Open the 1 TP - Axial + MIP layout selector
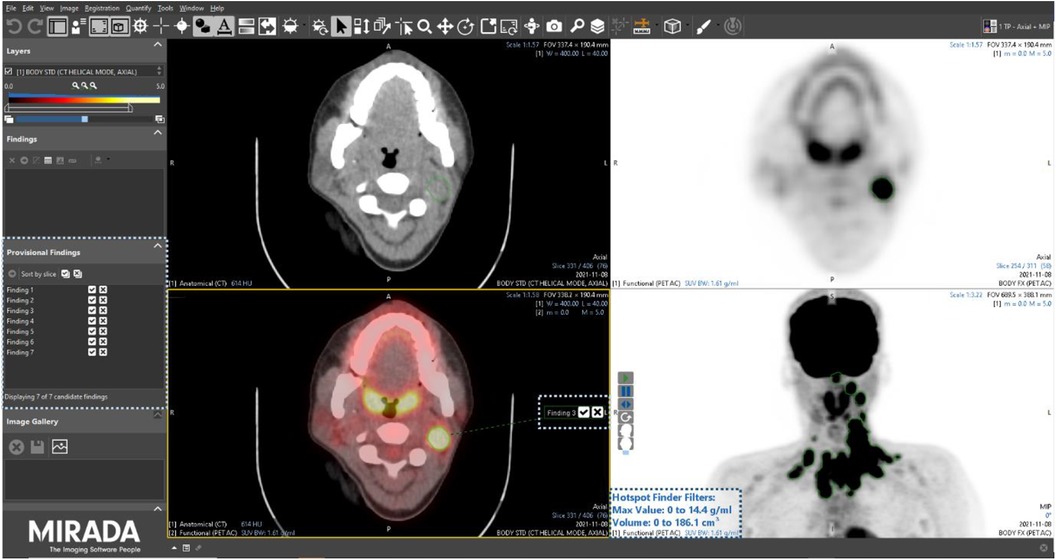This screenshot has height=560, width=1056. coord(1018,26)
